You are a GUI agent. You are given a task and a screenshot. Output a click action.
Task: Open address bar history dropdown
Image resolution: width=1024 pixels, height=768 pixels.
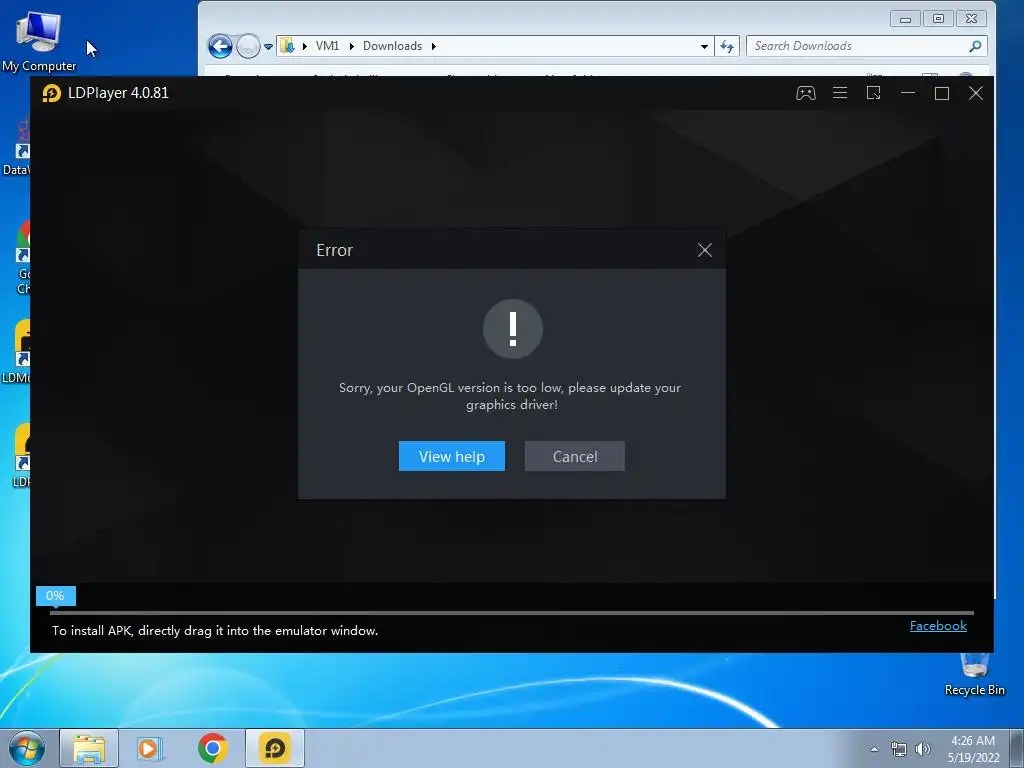tap(704, 46)
